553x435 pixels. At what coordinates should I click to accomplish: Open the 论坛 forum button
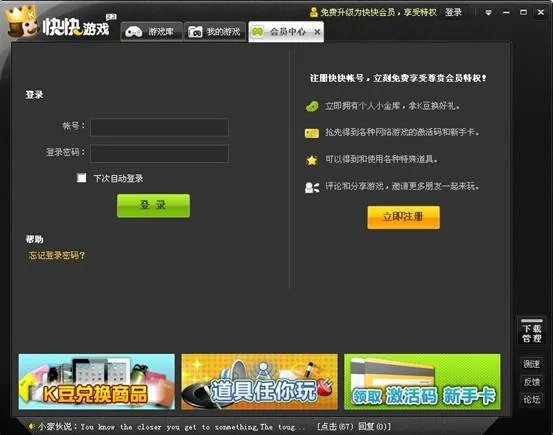pos(531,399)
